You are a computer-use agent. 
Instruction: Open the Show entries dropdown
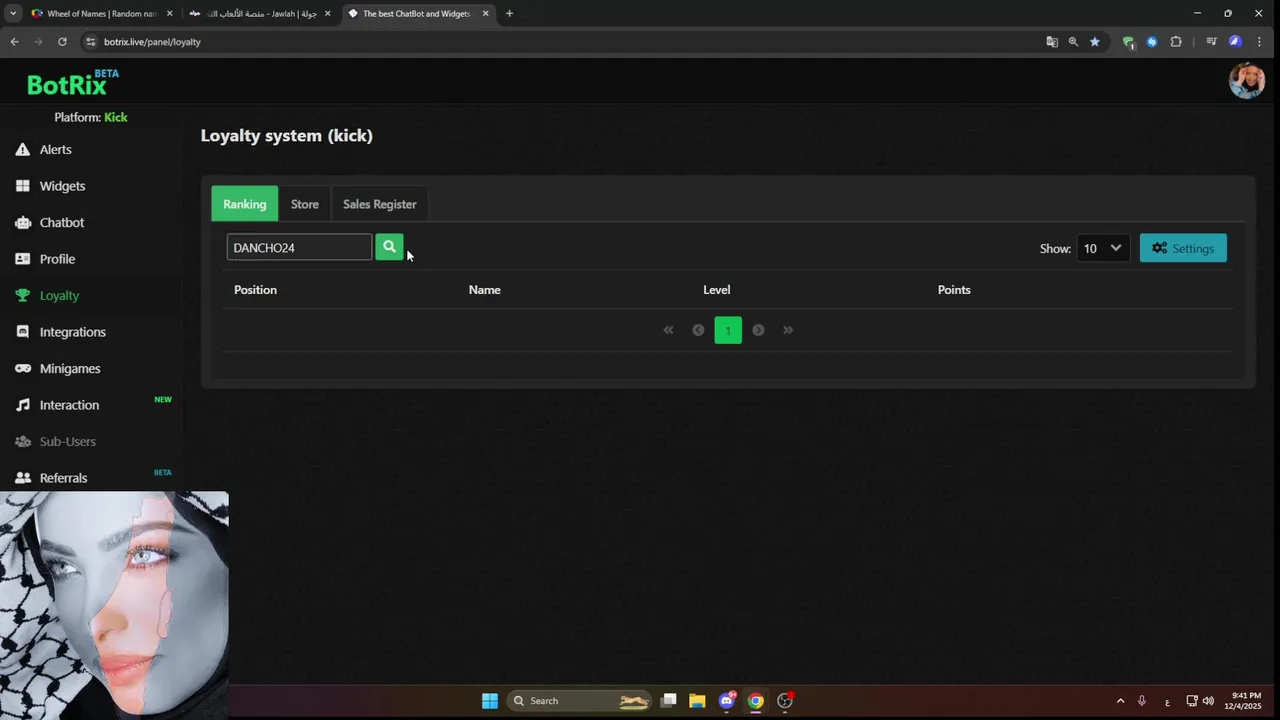click(x=1102, y=248)
